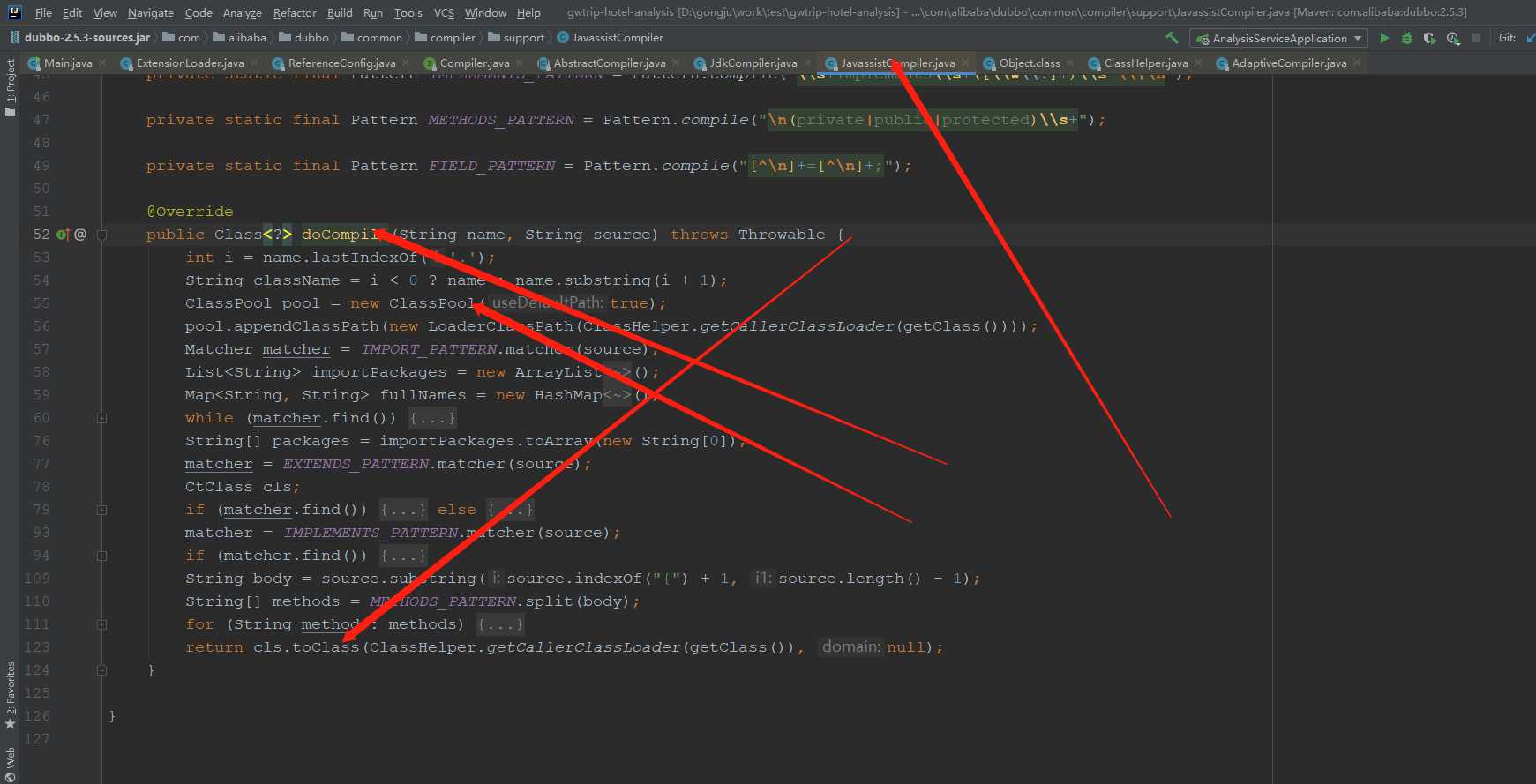The image size is (1536, 784).
Task: Open the Navigate menu
Action: (x=151, y=12)
